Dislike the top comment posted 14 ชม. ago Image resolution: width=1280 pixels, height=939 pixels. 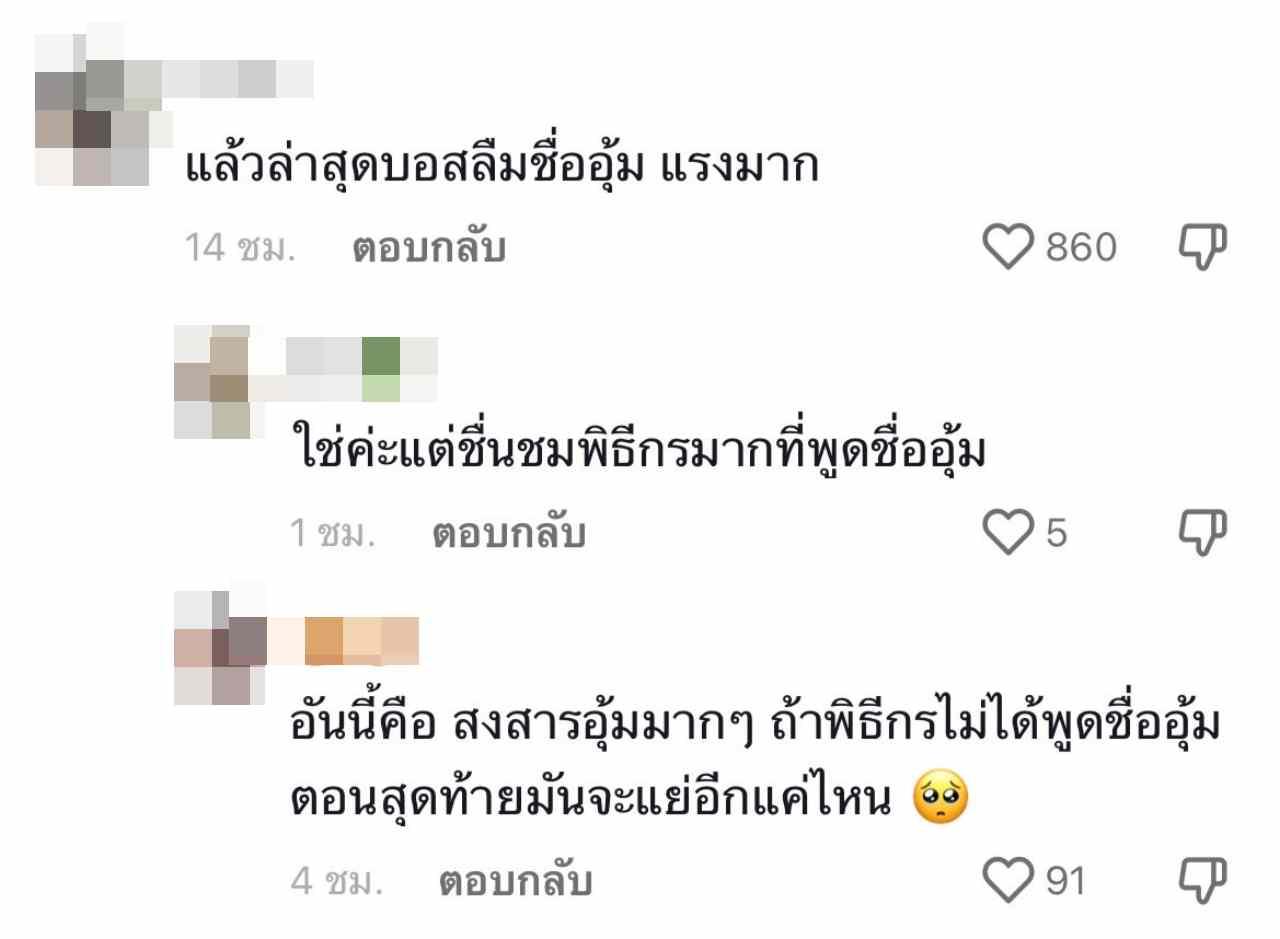[x=1203, y=247]
